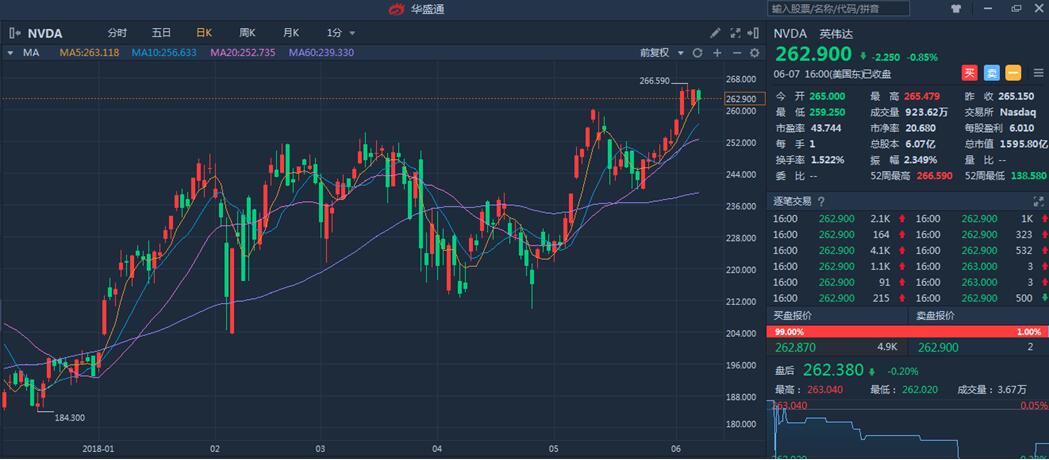This screenshot has height=460, width=1049.
Task: Select the 日K daily candlestick tab
Action: tap(204, 33)
